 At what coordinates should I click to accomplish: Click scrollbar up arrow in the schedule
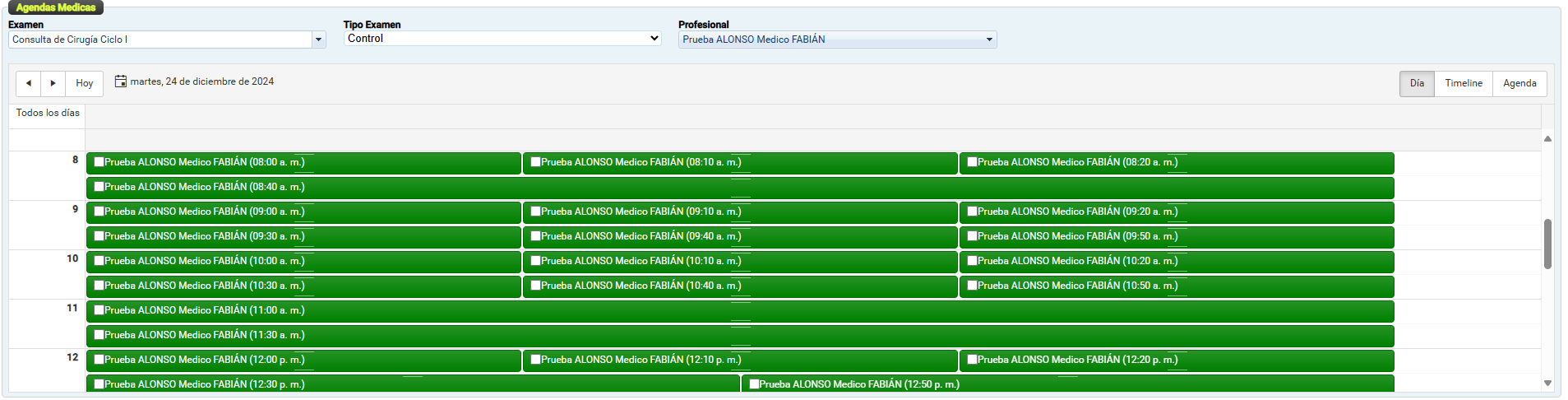[x=1547, y=139]
